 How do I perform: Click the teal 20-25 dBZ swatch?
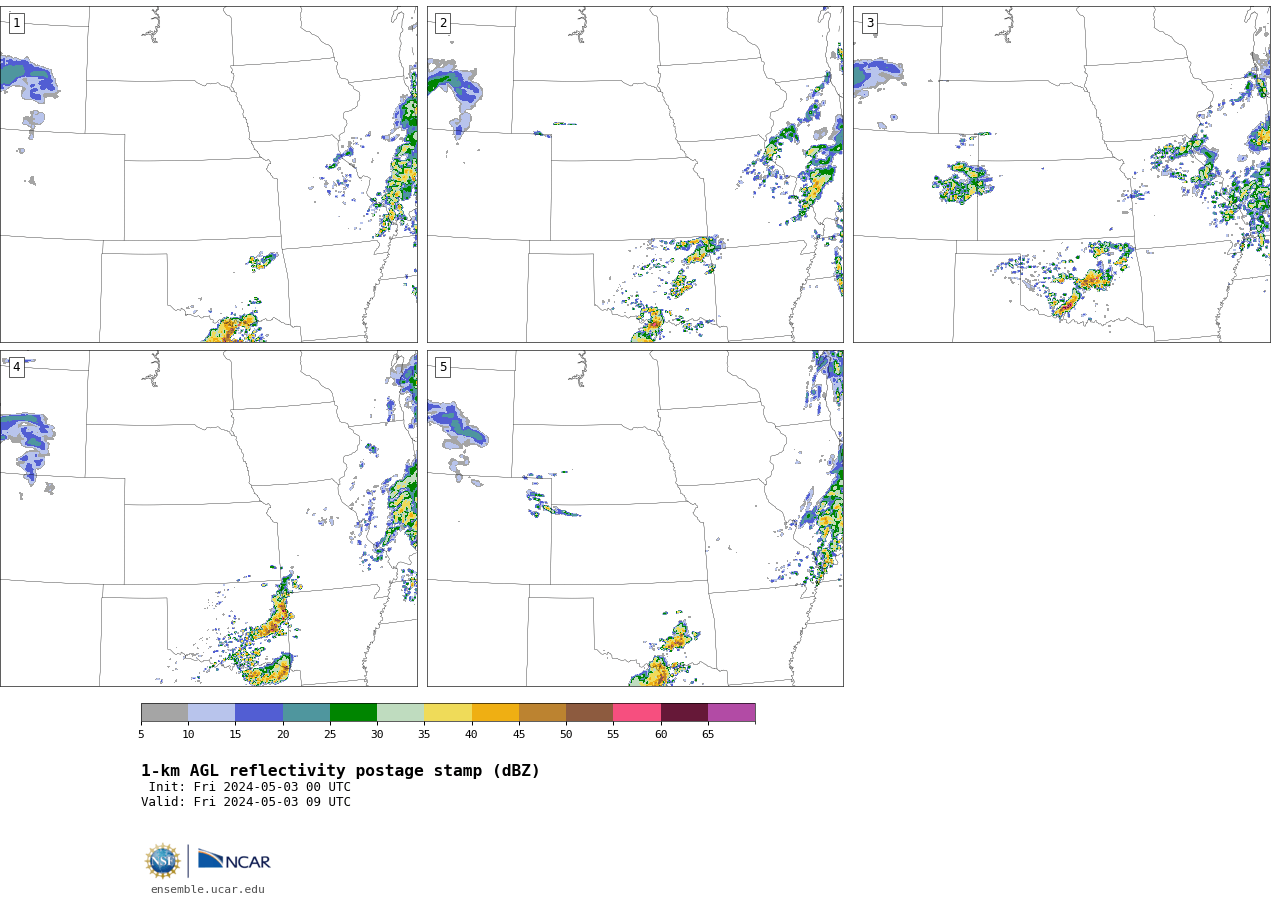[x=306, y=712]
